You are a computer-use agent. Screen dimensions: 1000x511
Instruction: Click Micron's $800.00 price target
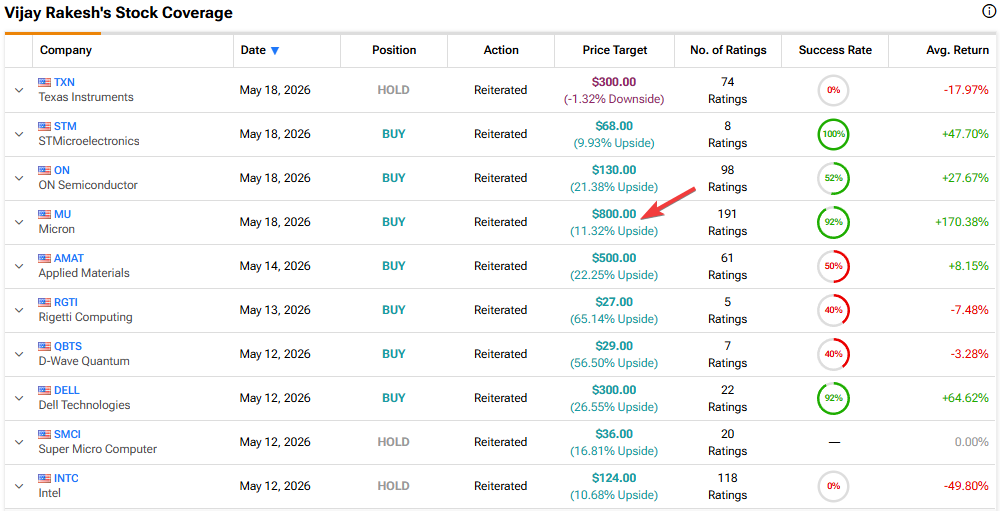[614, 214]
